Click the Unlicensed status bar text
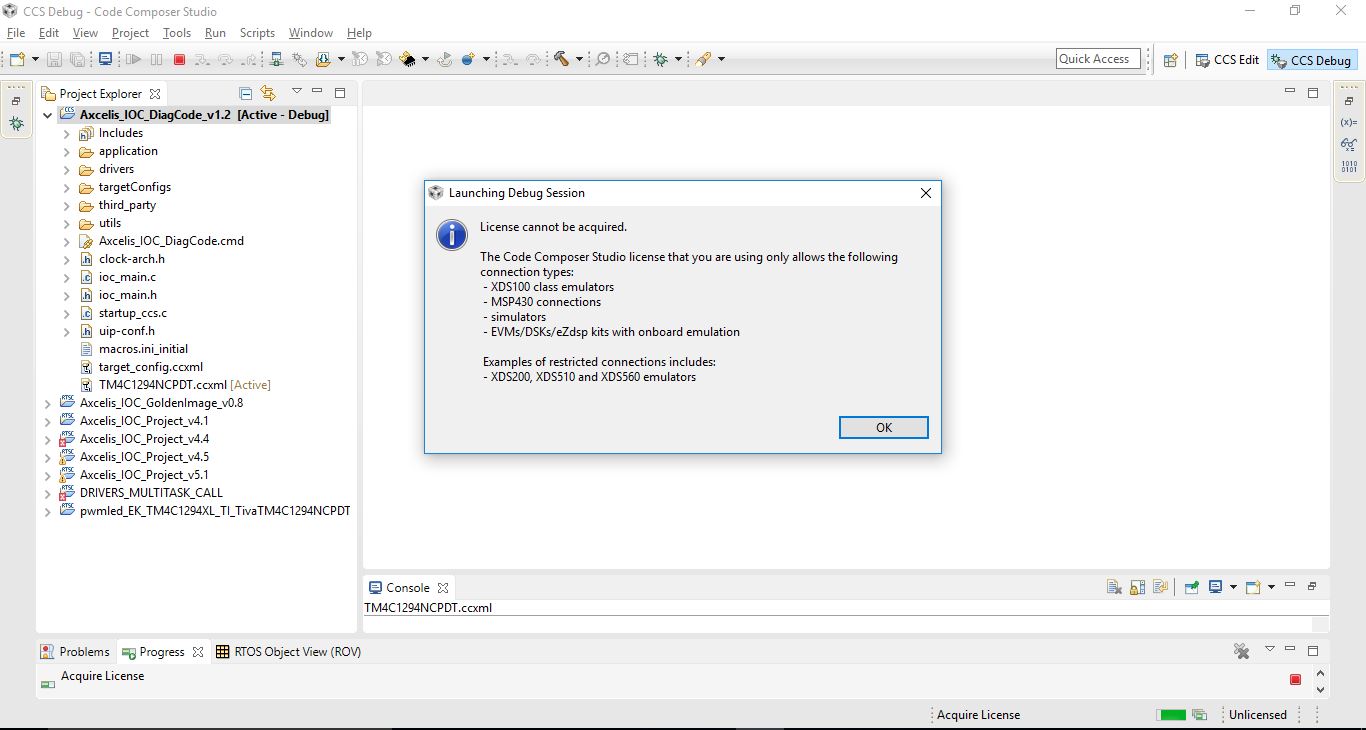Screen dimensions: 1366x730 1258,715
